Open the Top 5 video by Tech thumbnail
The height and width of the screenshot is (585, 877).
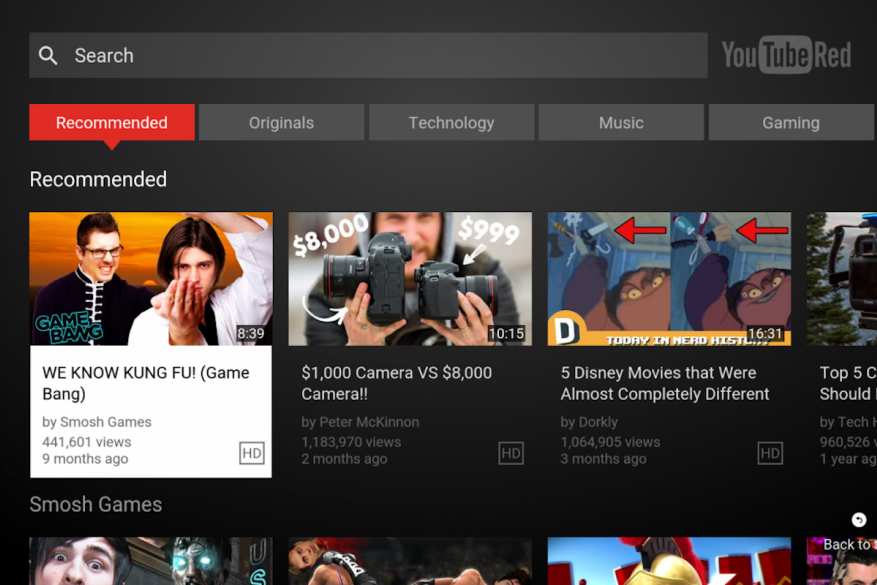[x=842, y=279]
